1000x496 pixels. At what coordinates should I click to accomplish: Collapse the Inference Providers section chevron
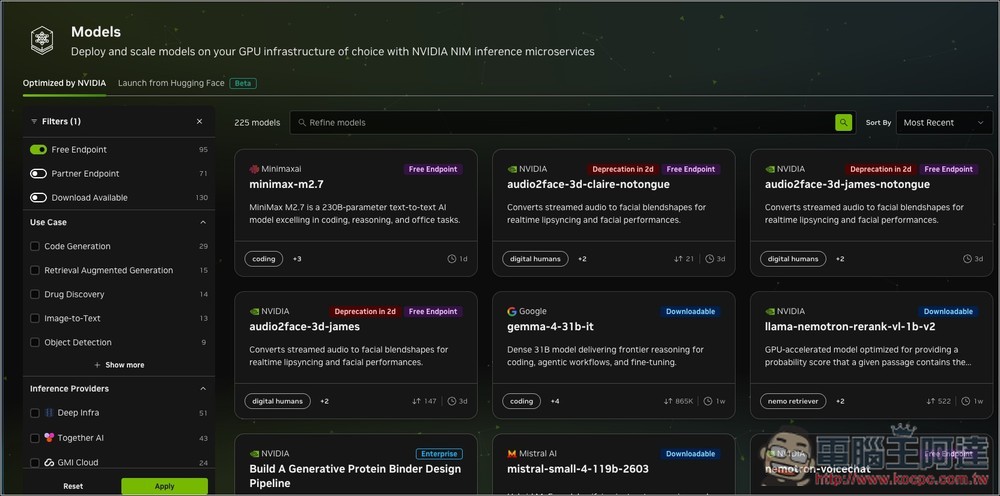click(x=203, y=388)
